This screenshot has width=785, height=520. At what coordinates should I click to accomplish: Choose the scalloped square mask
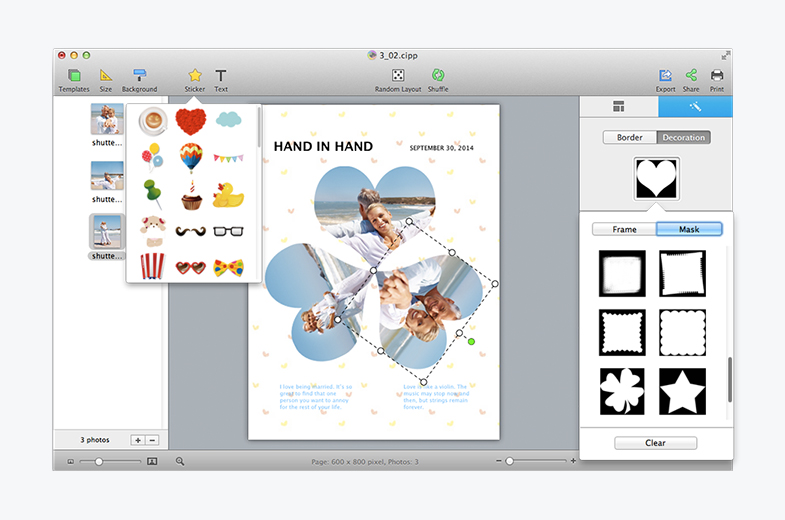pos(682,332)
